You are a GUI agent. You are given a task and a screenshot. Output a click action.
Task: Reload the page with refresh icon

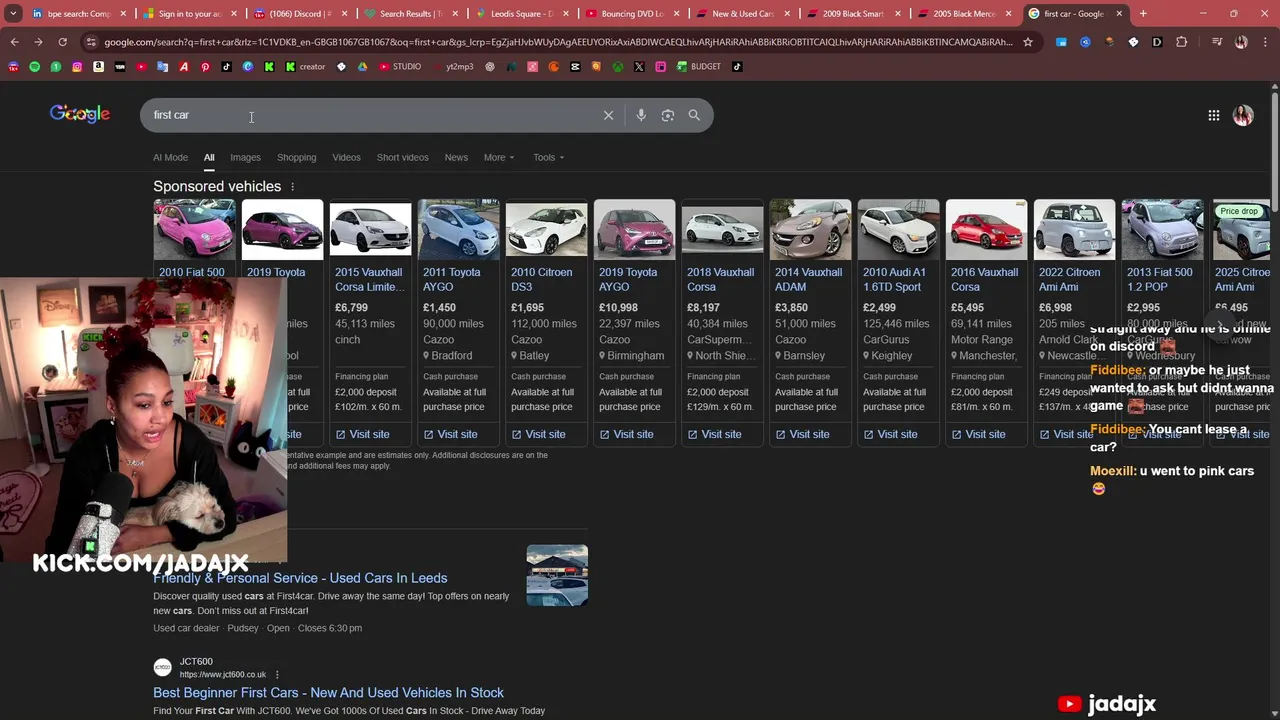(62, 42)
